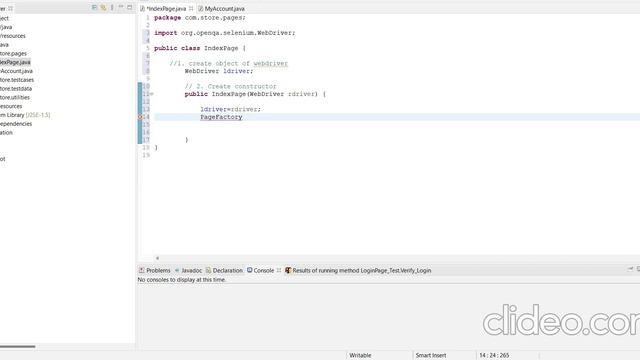The height and width of the screenshot is (360, 640).
Task: Click '// 2. Create constructor' comment
Action: click(231, 87)
